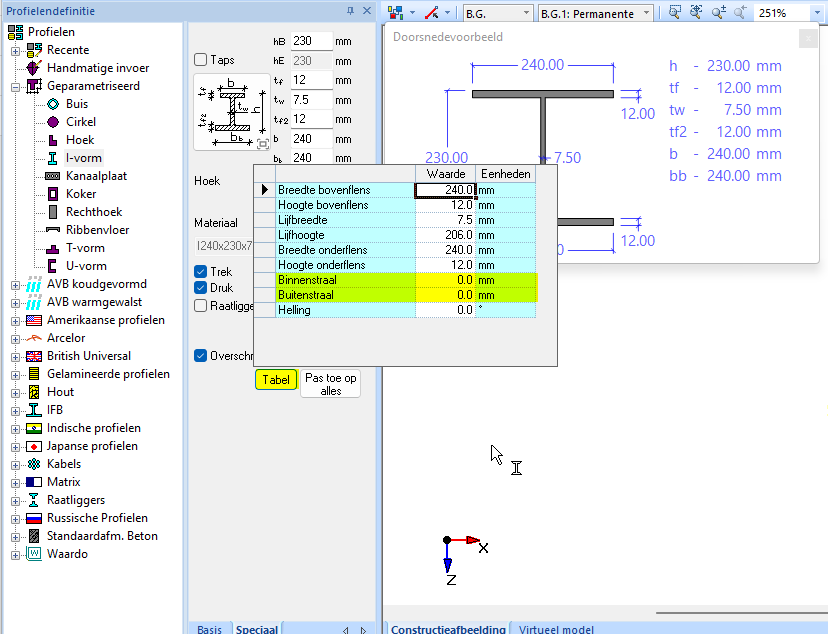
Task: Switch to the Speciaal tab
Action: coord(257,629)
